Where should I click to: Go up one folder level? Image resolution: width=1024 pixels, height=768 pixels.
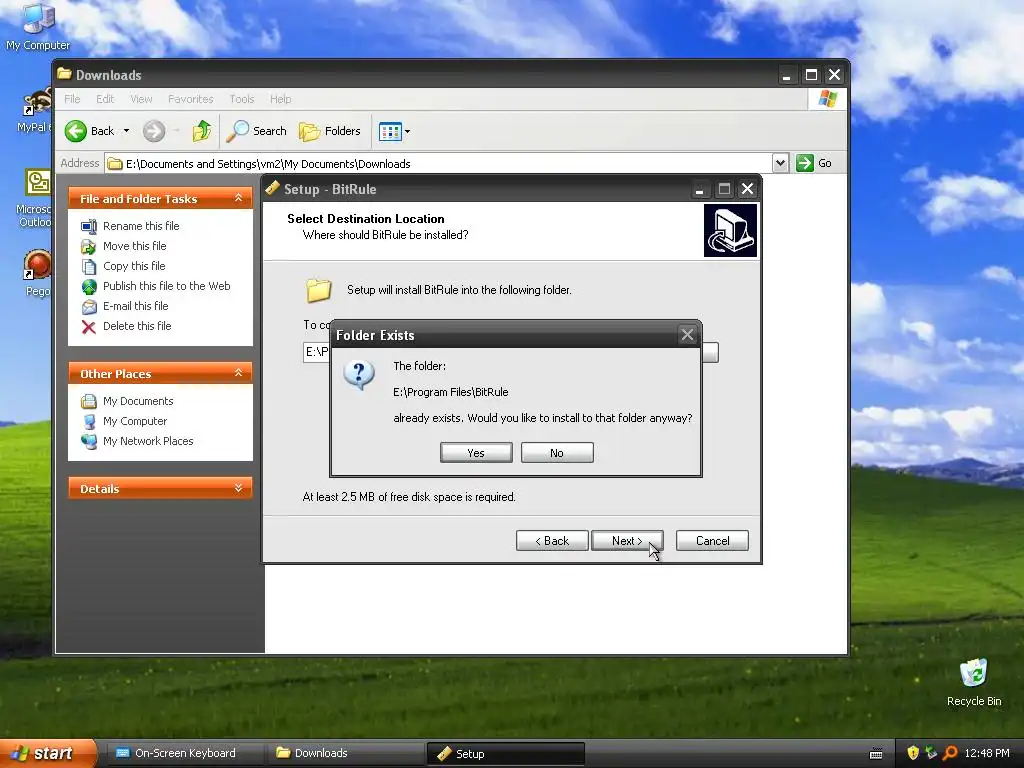(202, 131)
